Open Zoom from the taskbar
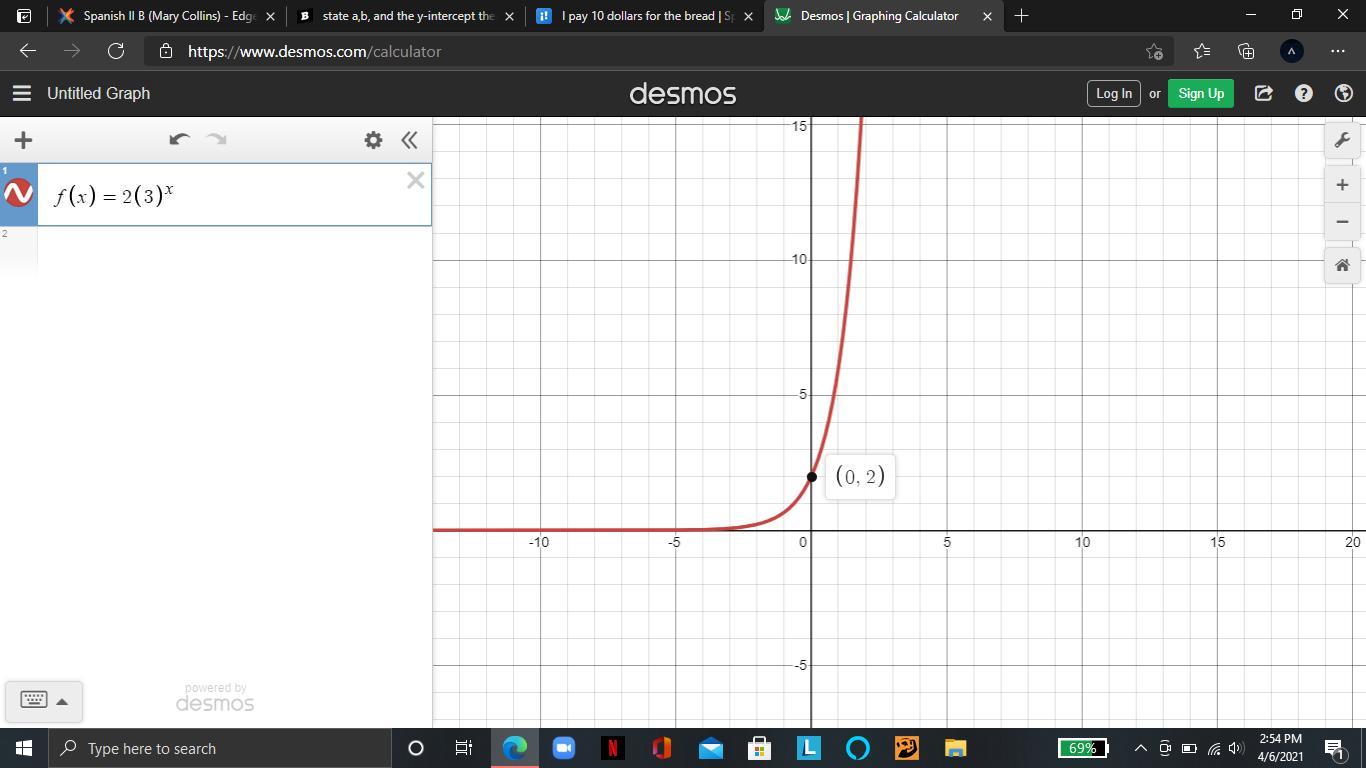The image size is (1366, 768). (x=564, y=748)
